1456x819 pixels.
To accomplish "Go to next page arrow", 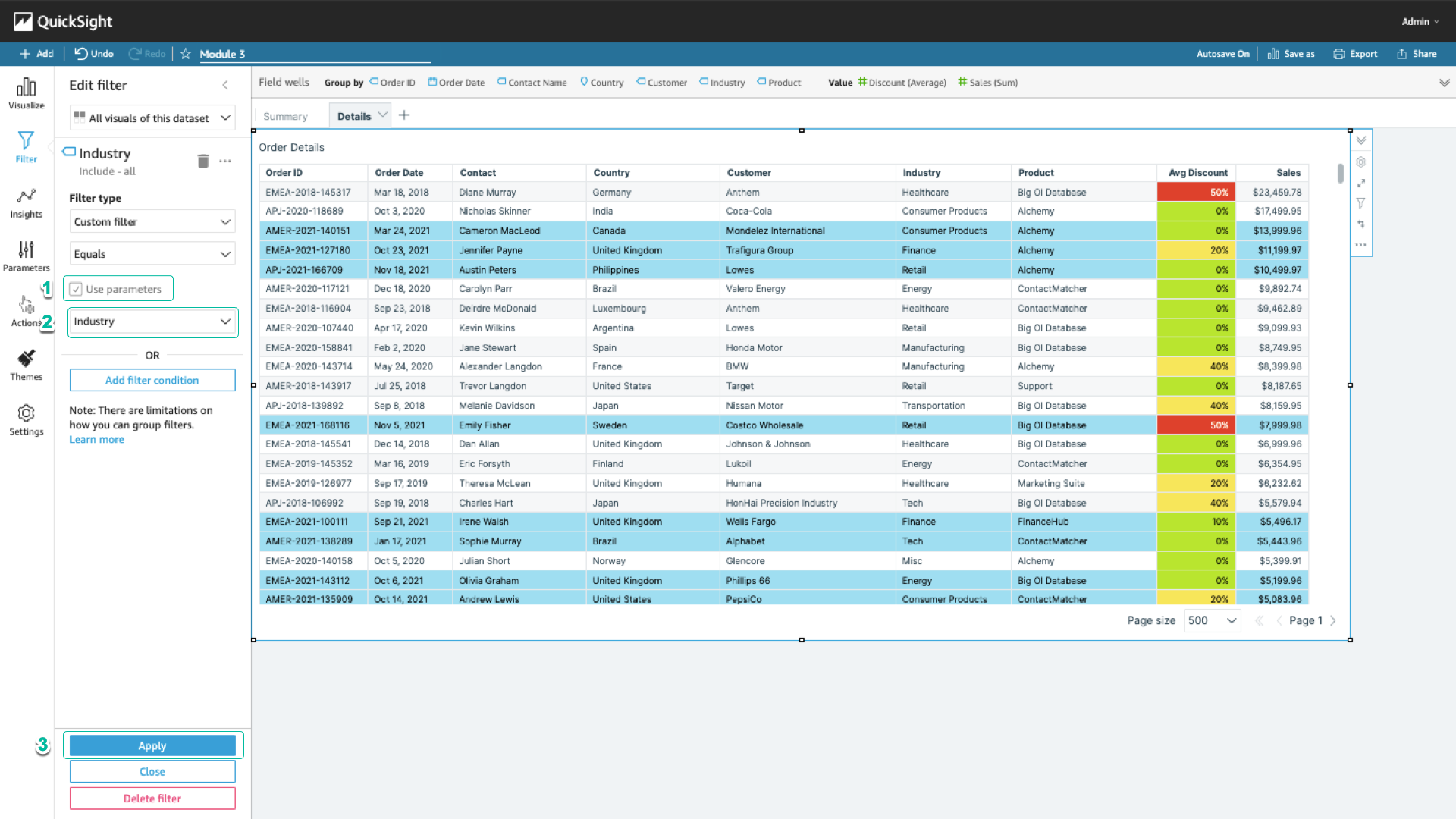I will tap(1332, 620).
